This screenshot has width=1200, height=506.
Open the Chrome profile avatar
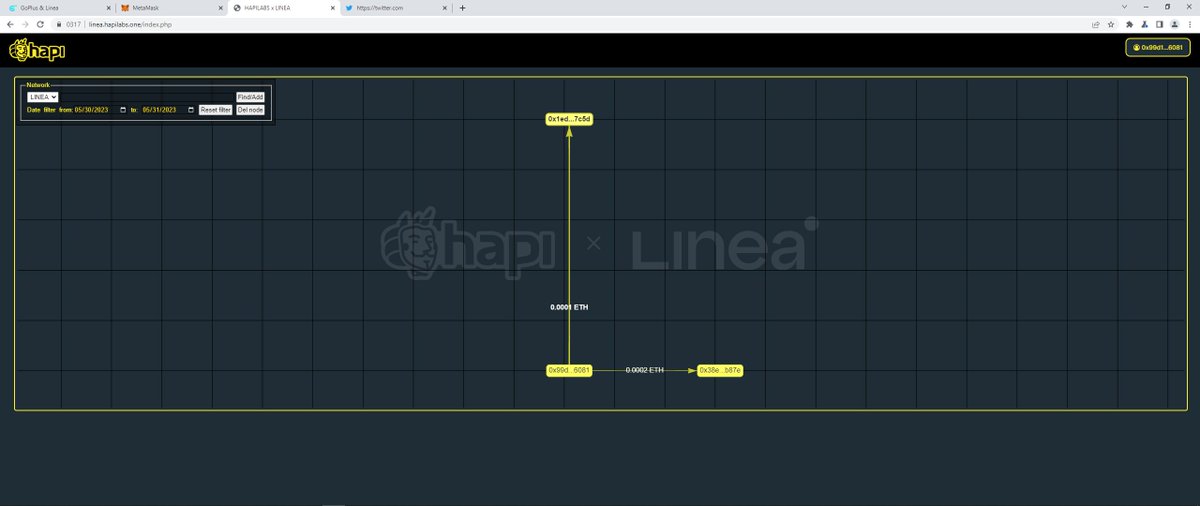1174,24
